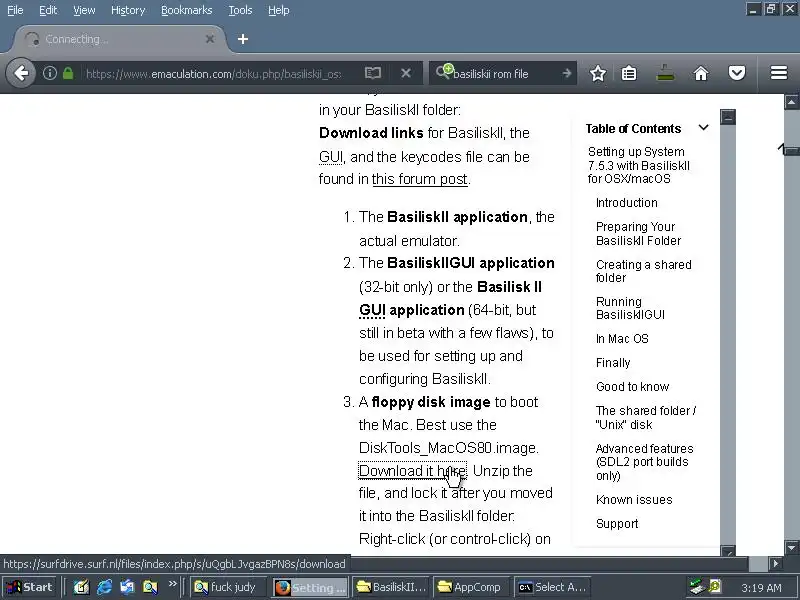800x600 pixels.
Task: Jump to 'In Mac OS' section
Action: coord(622,339)
